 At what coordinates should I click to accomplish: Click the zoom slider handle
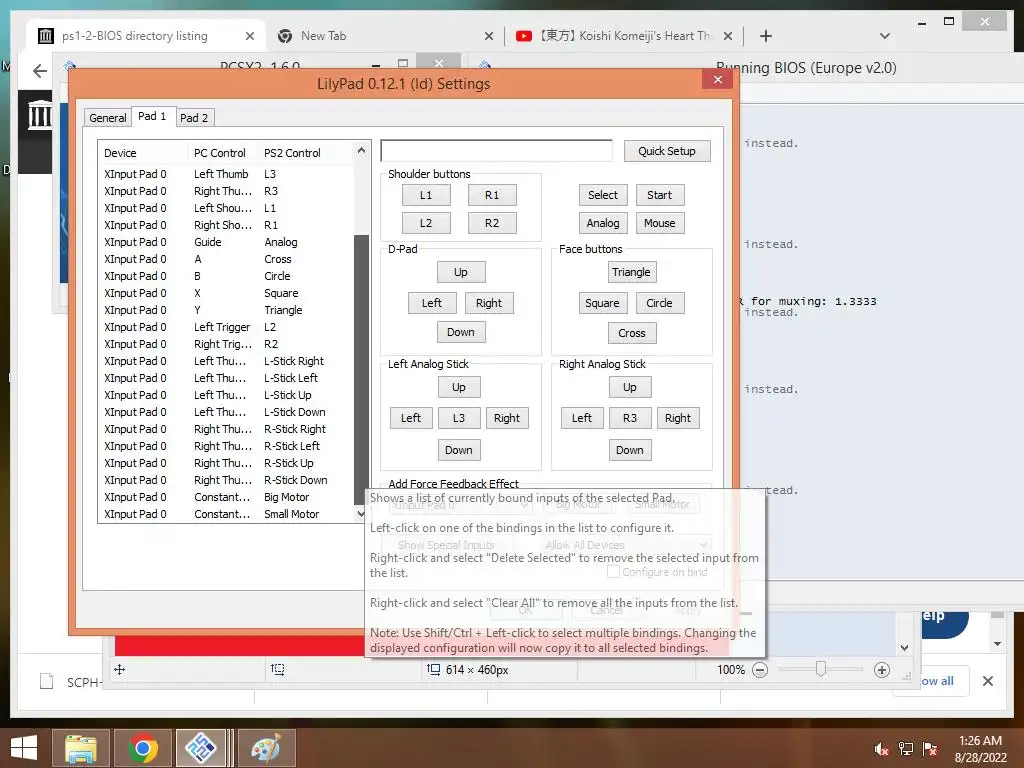821,669
